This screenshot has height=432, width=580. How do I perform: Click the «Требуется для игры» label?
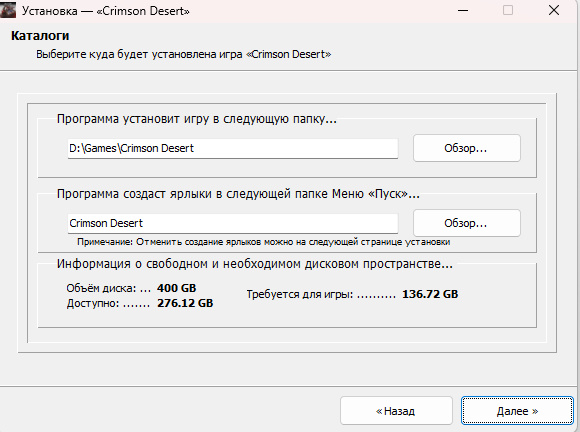click(300, 294)
